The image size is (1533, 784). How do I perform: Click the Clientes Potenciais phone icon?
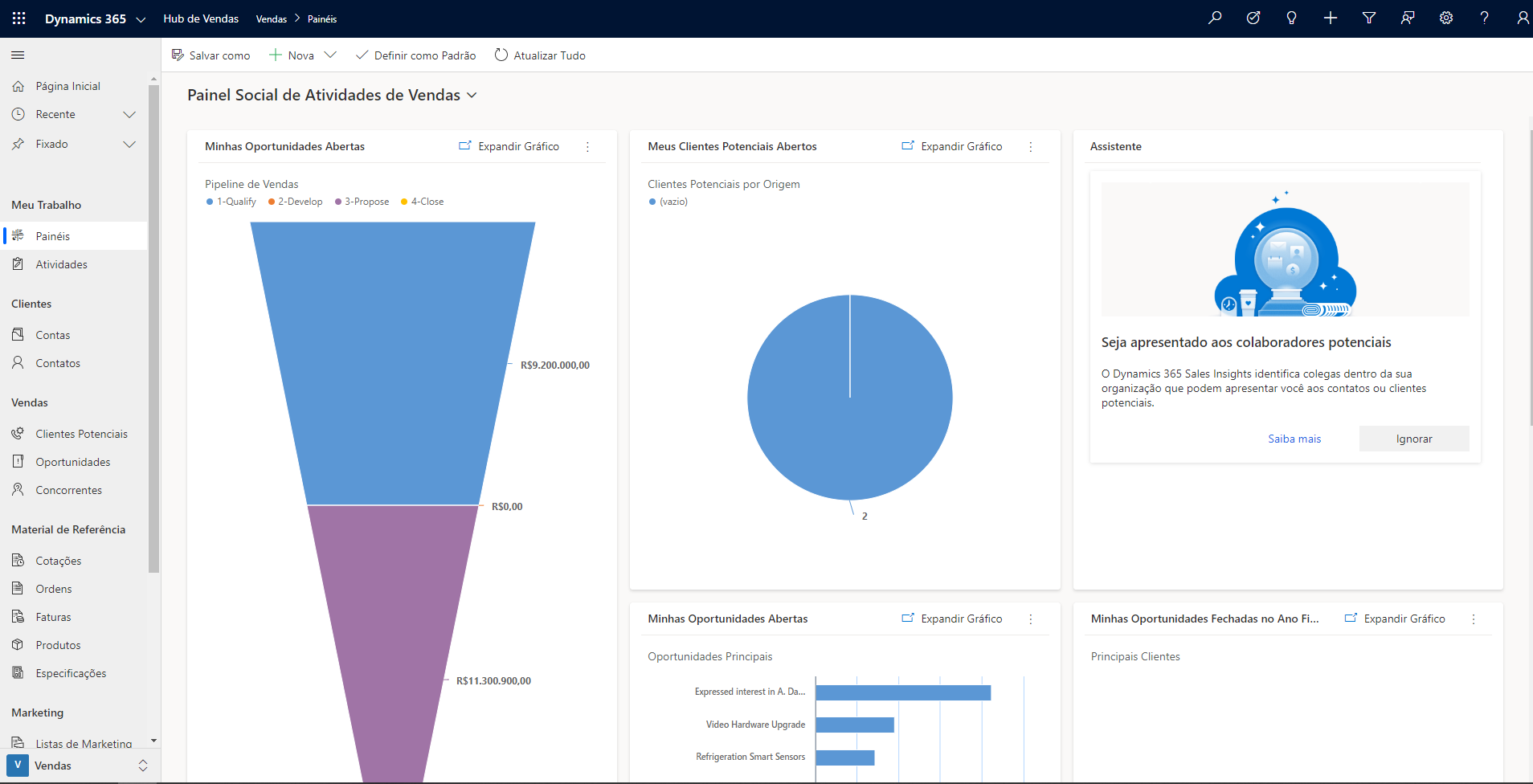click(x=18, y=433)
